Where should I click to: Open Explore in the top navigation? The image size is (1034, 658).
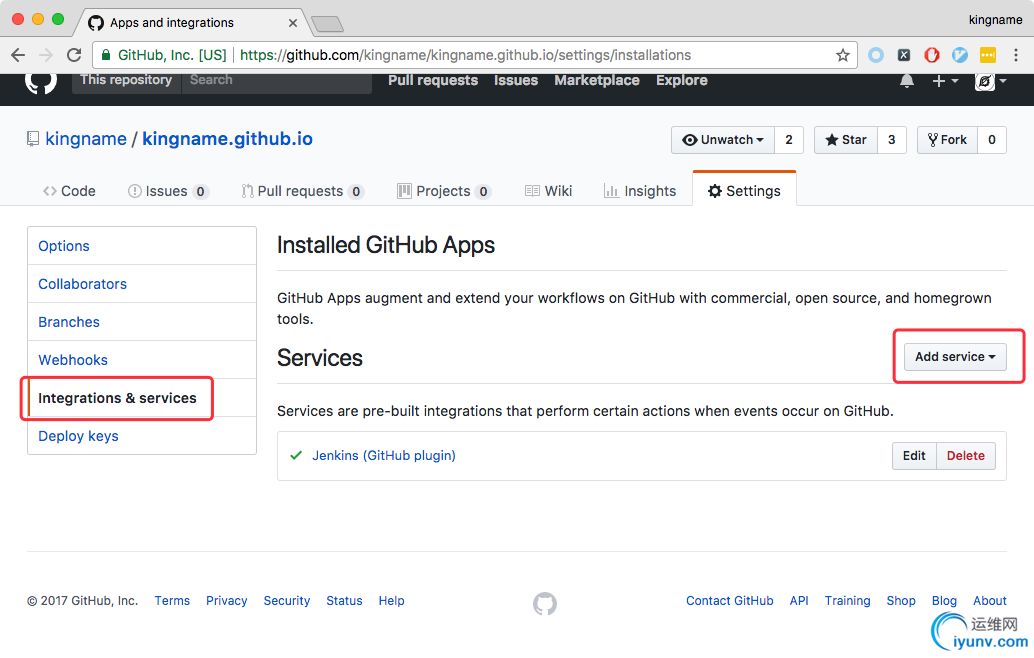click(x=681, y=80)
